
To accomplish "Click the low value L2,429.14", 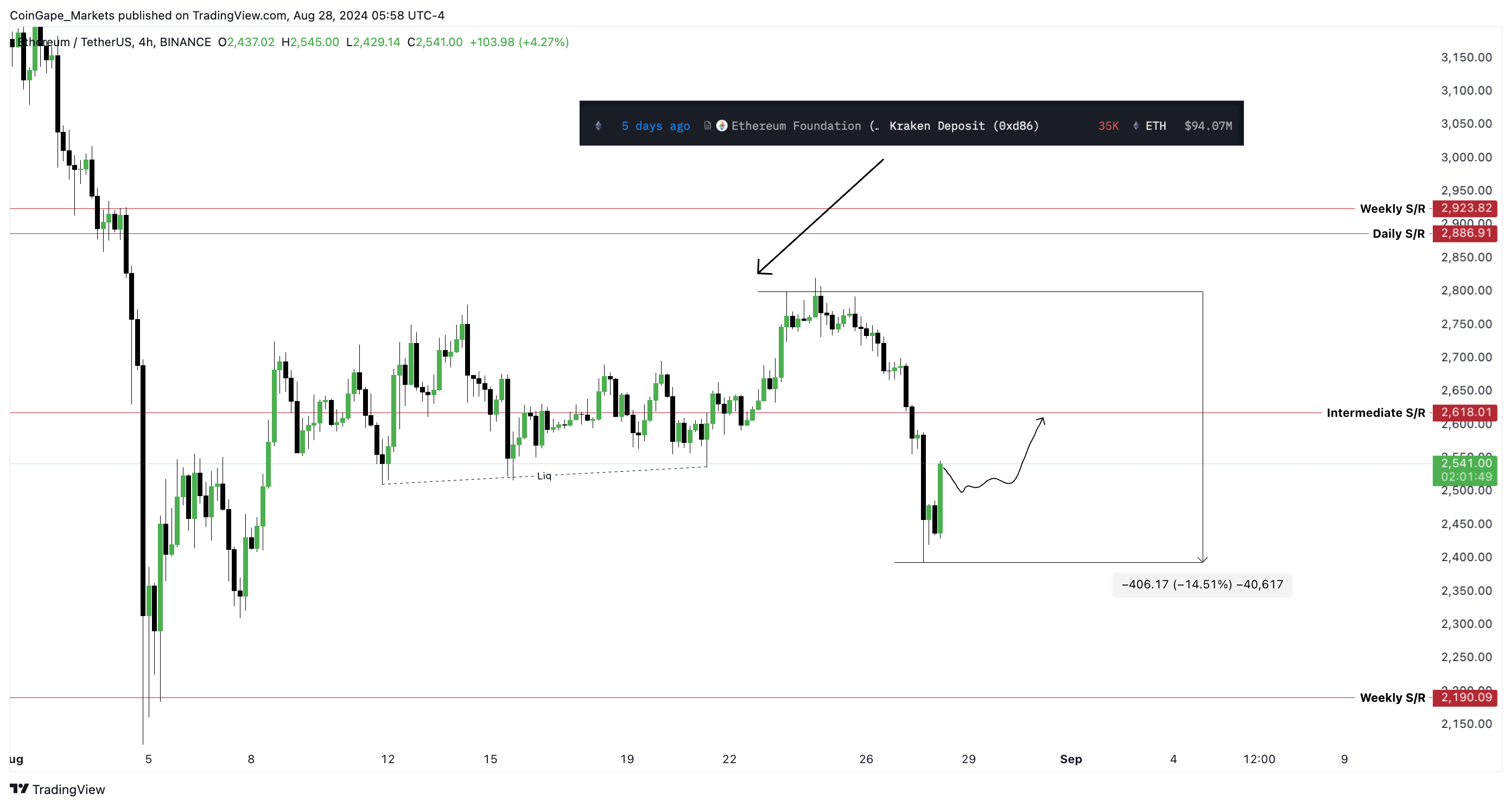I will [x=373, y=42].
